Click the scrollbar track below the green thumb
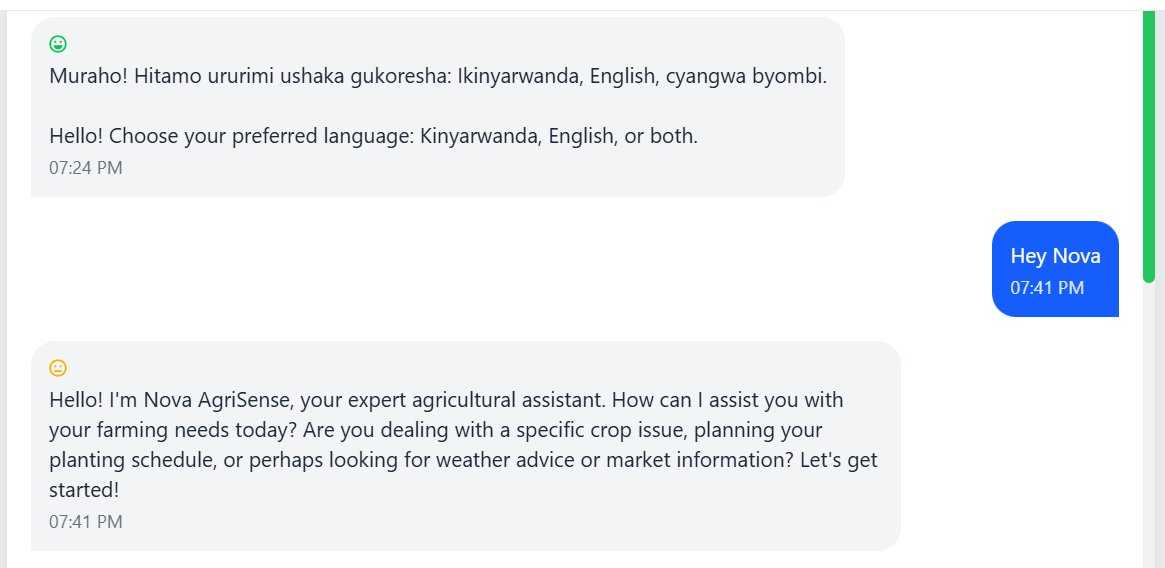 point(1148,420)
